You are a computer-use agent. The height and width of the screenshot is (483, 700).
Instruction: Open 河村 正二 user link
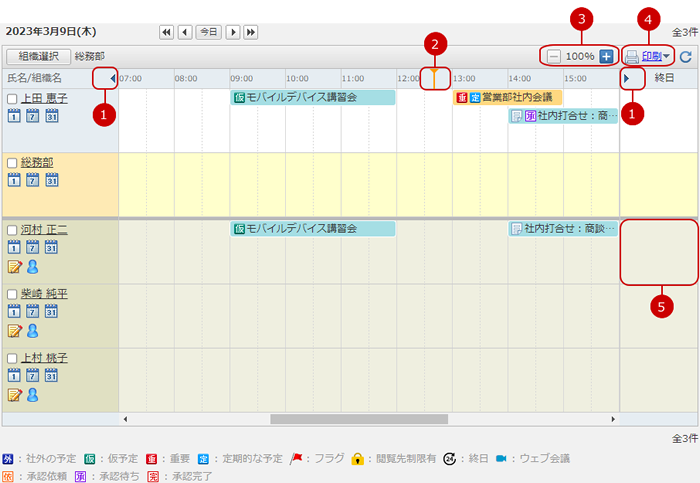pos(44,229)
